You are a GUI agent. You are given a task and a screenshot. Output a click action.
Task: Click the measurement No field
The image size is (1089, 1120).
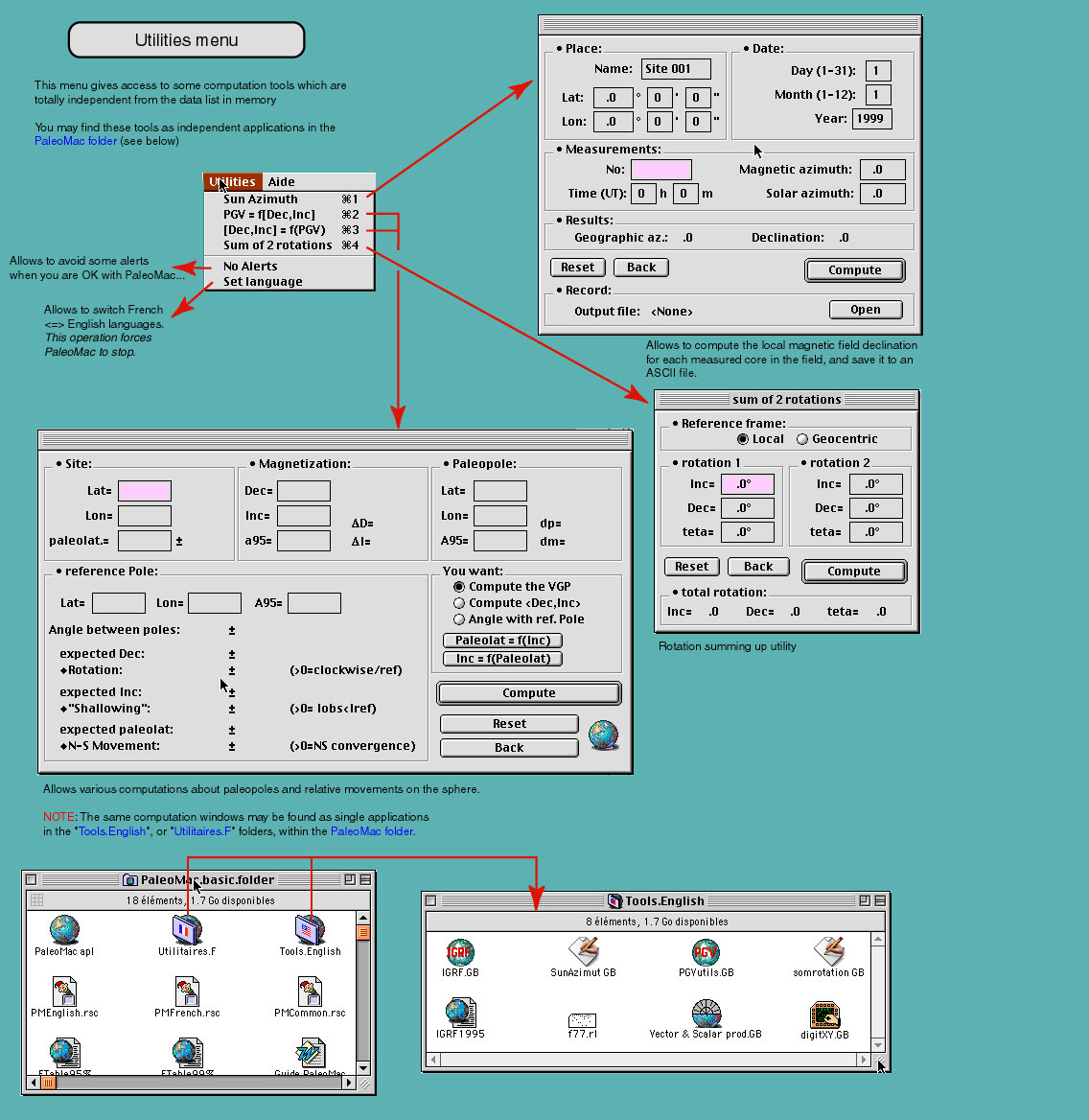(661, 170)
